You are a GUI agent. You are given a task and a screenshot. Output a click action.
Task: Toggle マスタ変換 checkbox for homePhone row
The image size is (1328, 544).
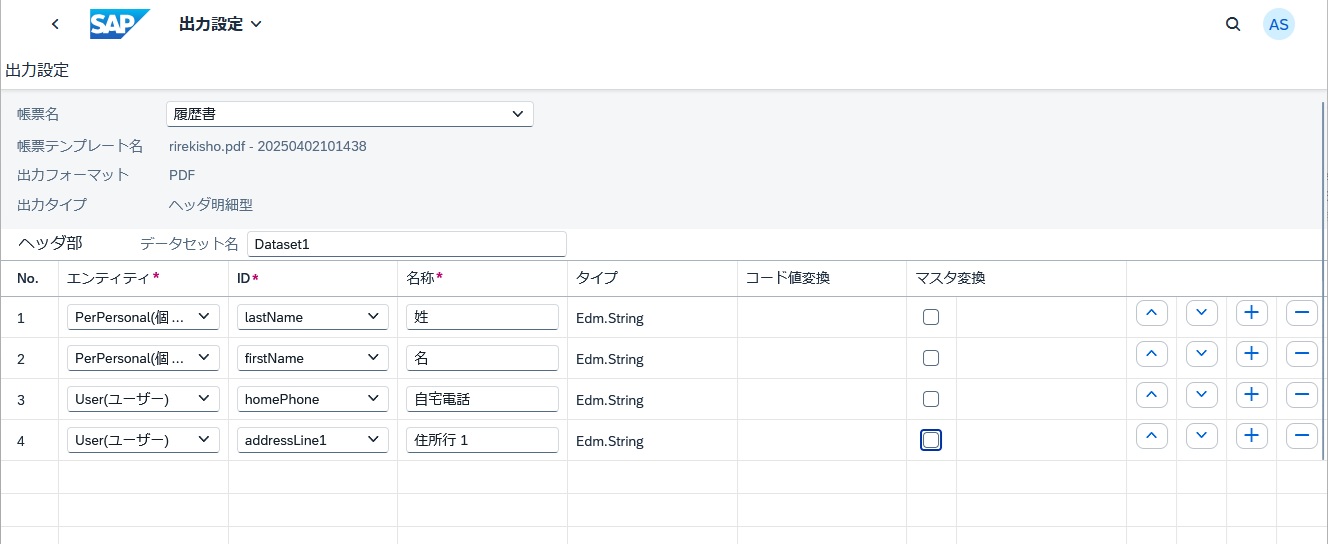(931, 399)
